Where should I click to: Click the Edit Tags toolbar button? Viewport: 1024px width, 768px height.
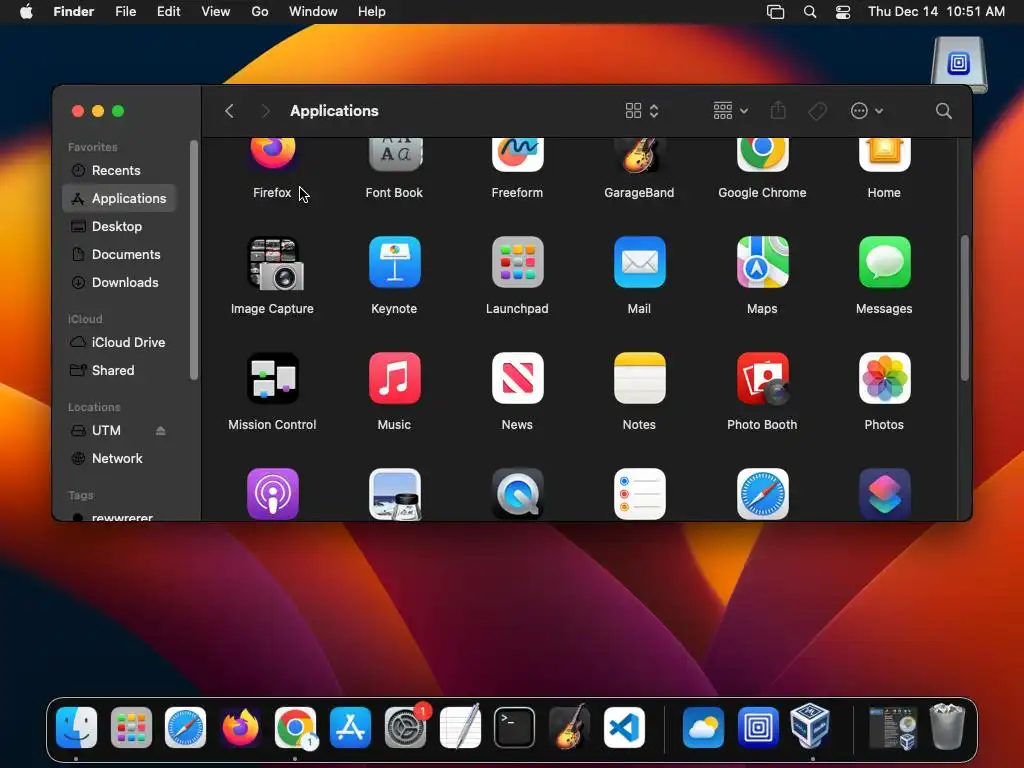tap(817, 111)
